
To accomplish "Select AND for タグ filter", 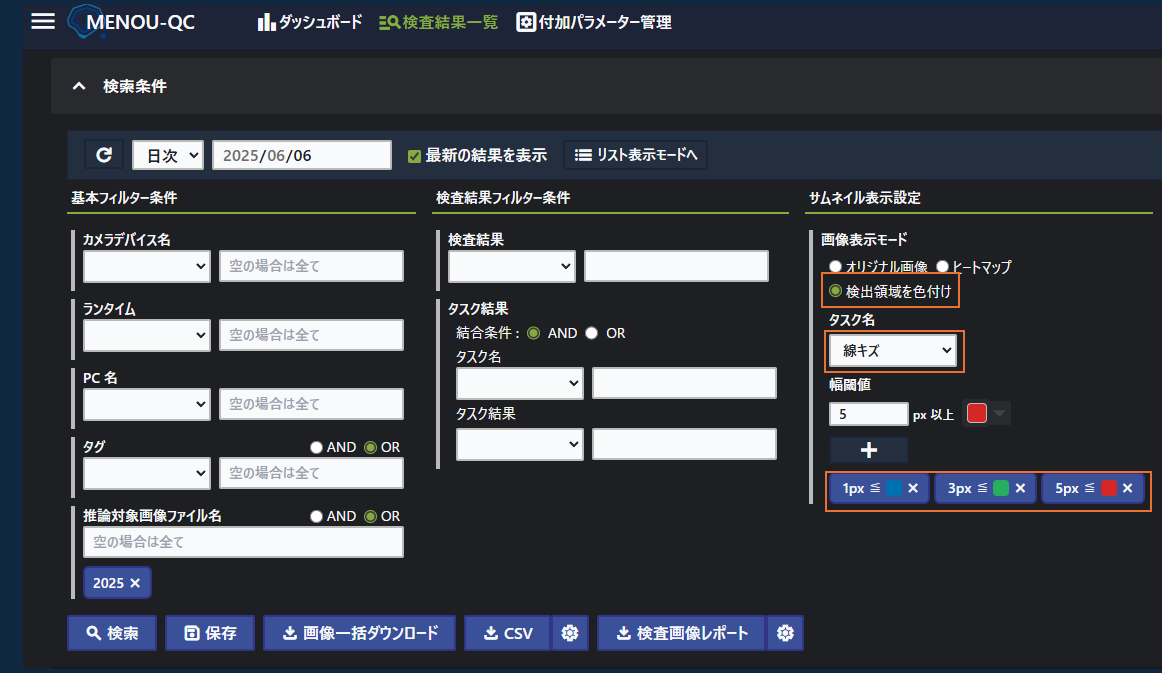I will 316,447.
